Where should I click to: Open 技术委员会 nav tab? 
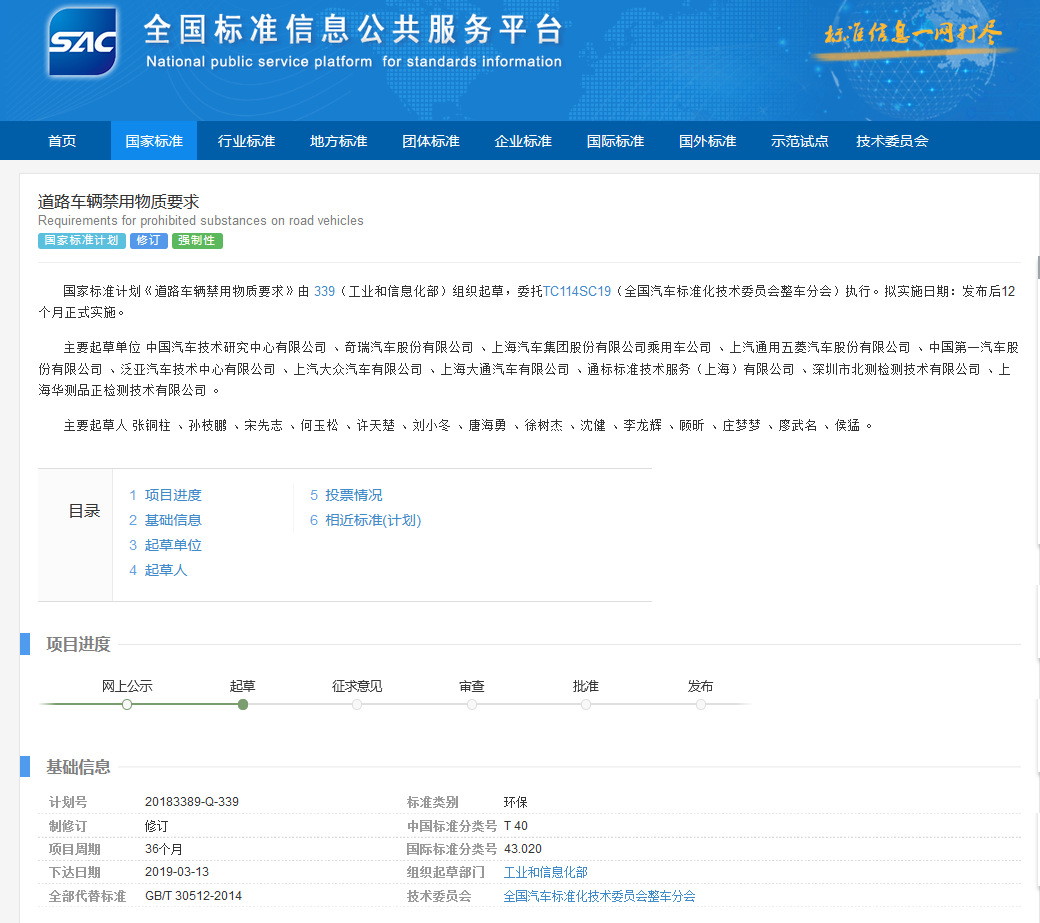[x=892, y=141]
